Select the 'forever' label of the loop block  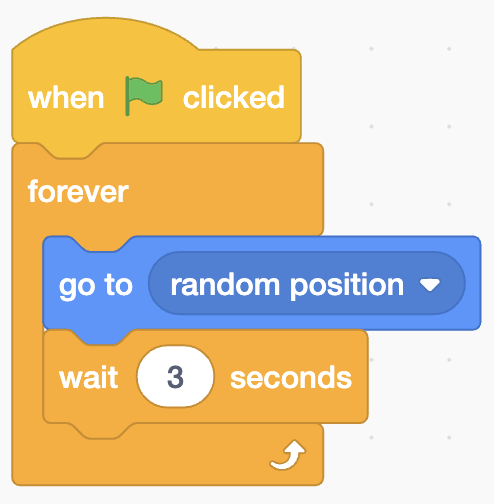(78, 191)
